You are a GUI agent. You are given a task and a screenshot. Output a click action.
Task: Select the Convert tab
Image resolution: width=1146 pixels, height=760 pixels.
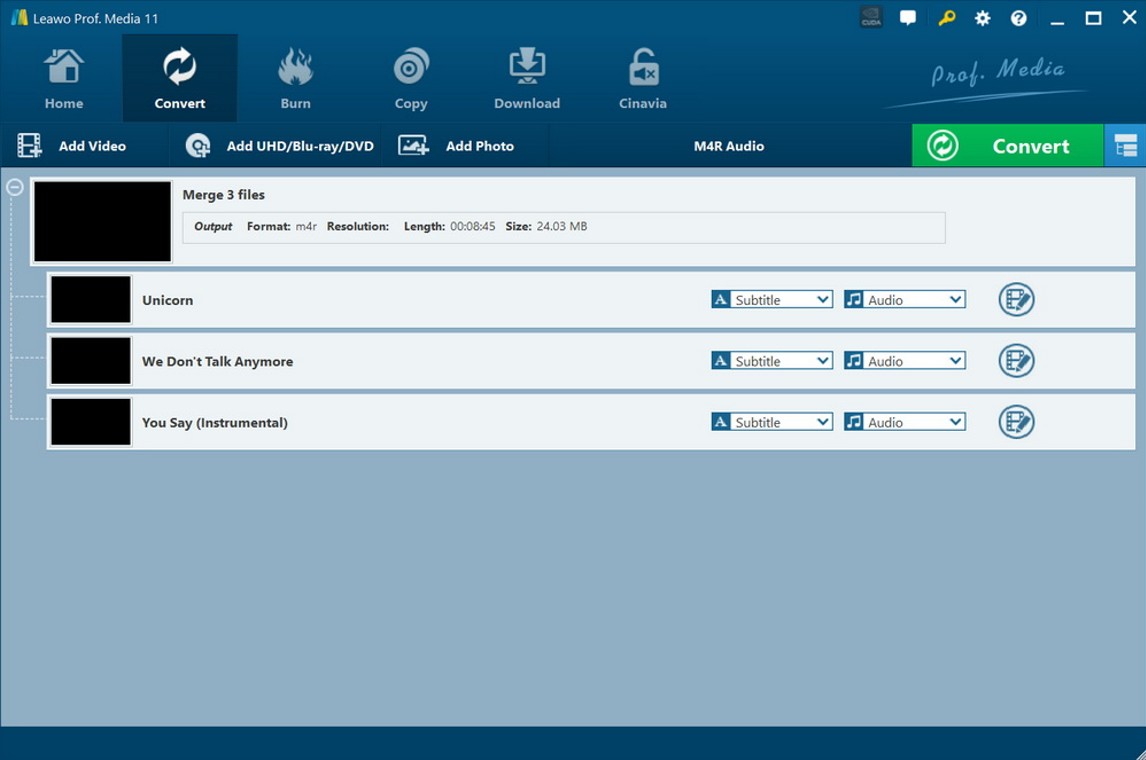(x=180, y=80)
